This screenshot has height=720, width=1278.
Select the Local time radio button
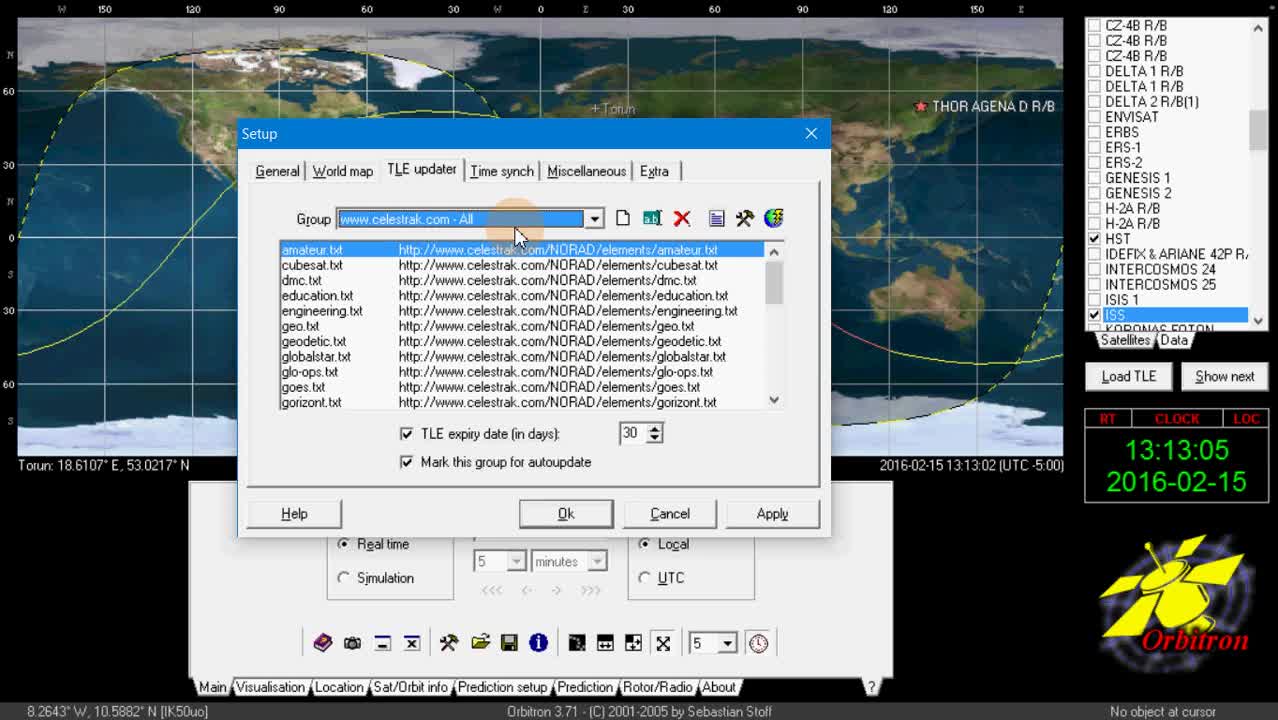pyautogui.click(x=644, y=544)
